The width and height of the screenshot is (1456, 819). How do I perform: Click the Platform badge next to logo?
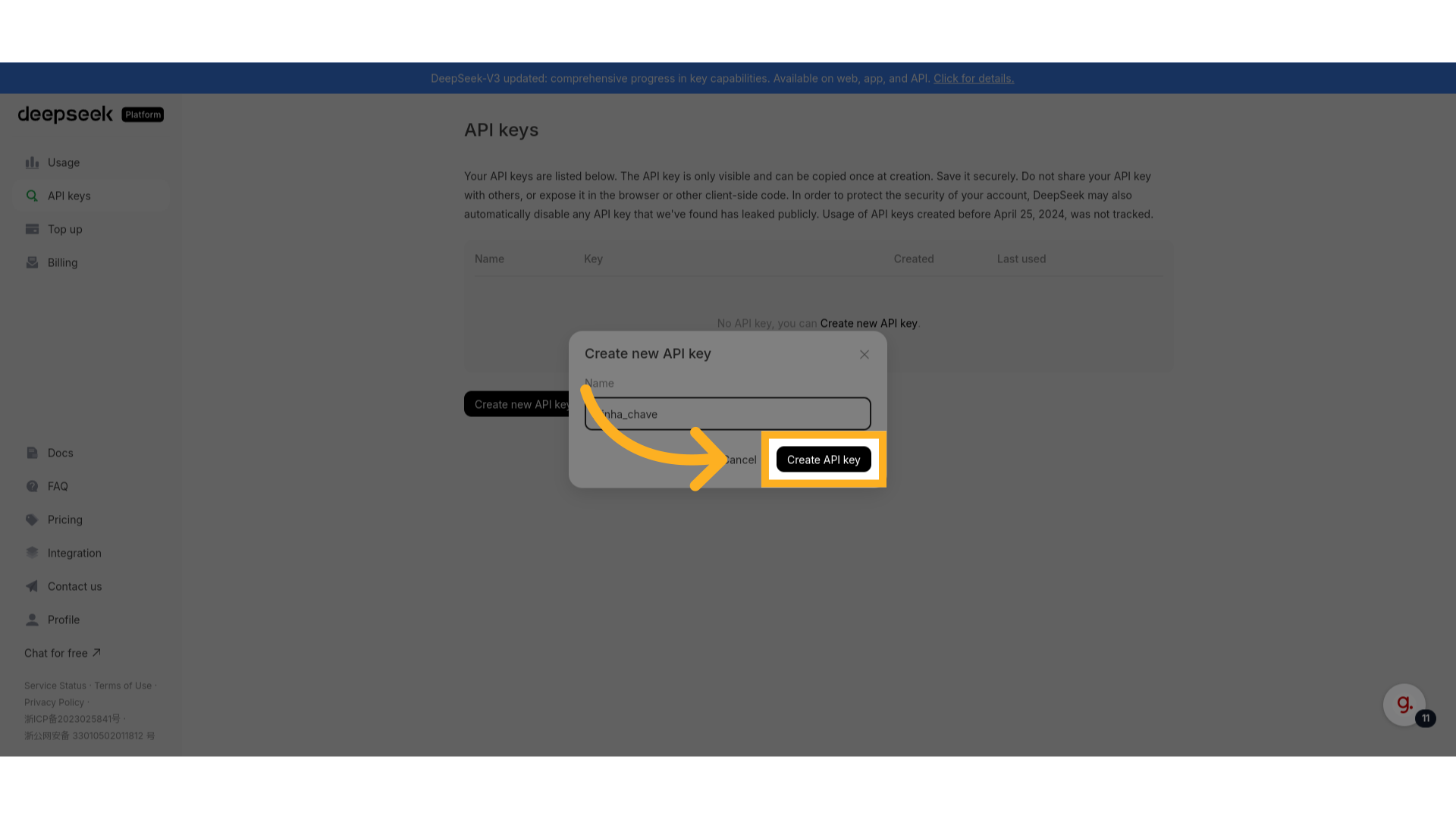143,115
